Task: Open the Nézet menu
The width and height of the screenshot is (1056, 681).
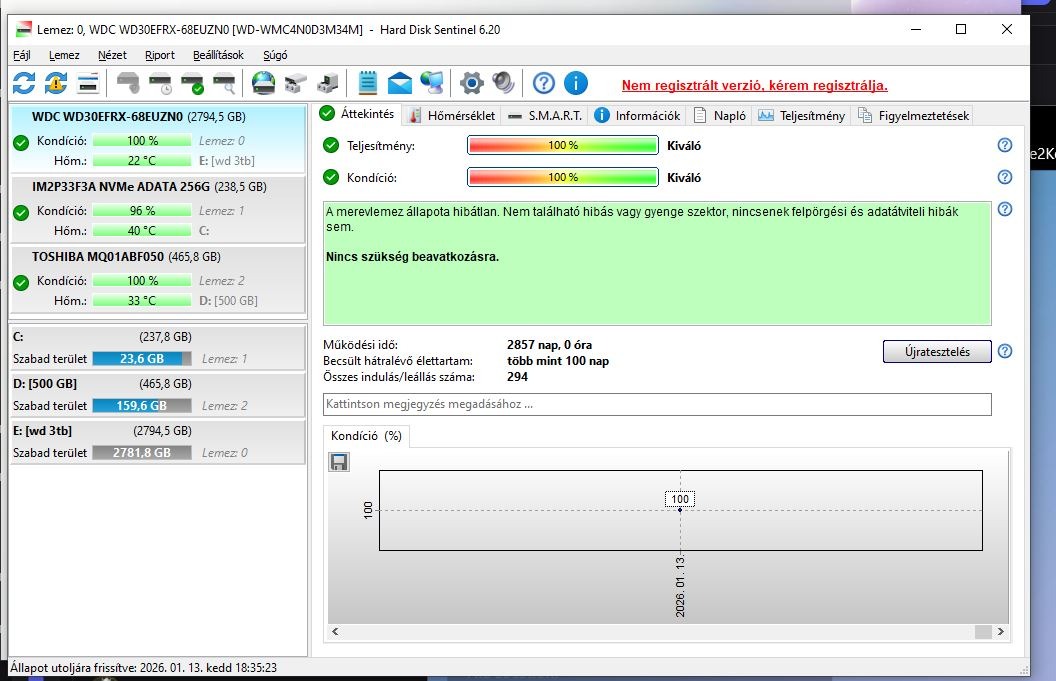Action: pos(112,55)
